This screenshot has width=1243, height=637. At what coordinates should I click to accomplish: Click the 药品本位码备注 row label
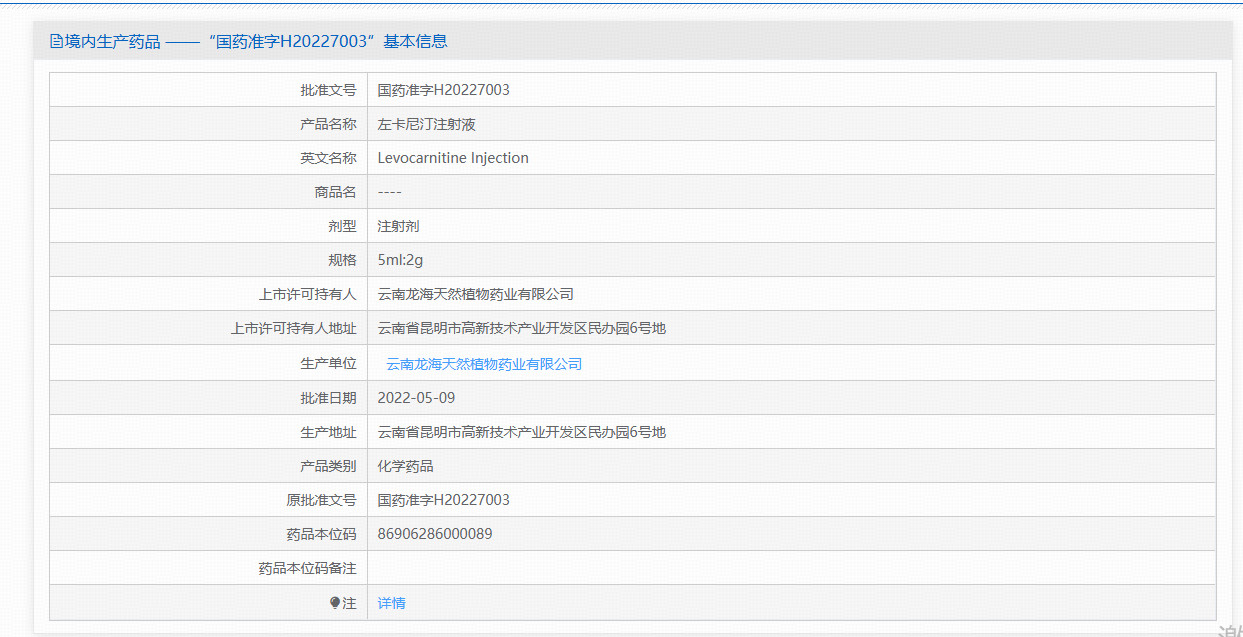[307, 568]
